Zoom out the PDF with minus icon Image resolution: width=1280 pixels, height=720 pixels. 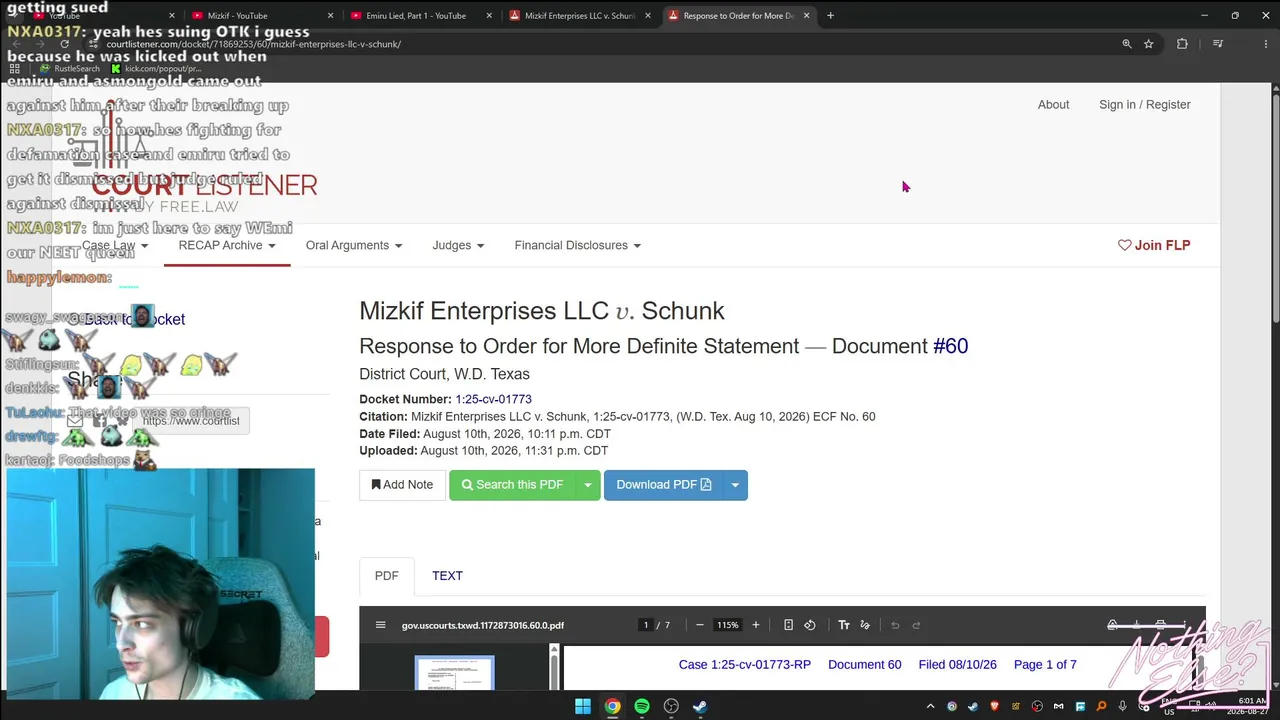[700, 625]
